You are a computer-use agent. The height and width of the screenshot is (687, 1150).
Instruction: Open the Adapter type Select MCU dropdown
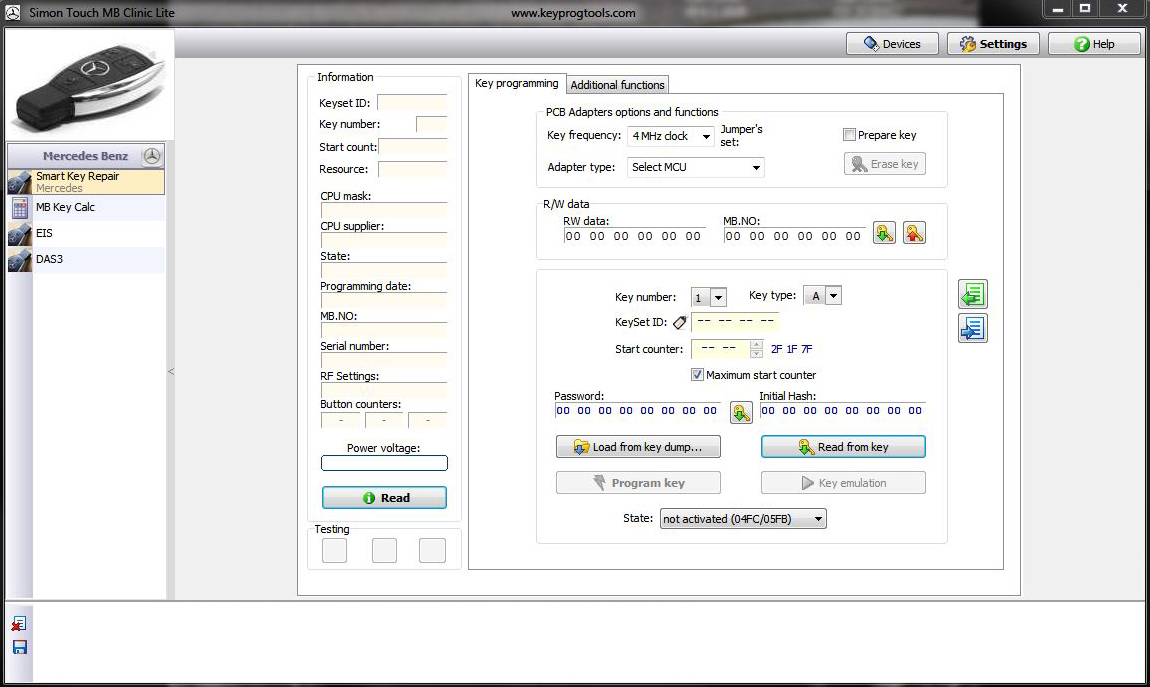pyautogui.click(x=696, y=167)
